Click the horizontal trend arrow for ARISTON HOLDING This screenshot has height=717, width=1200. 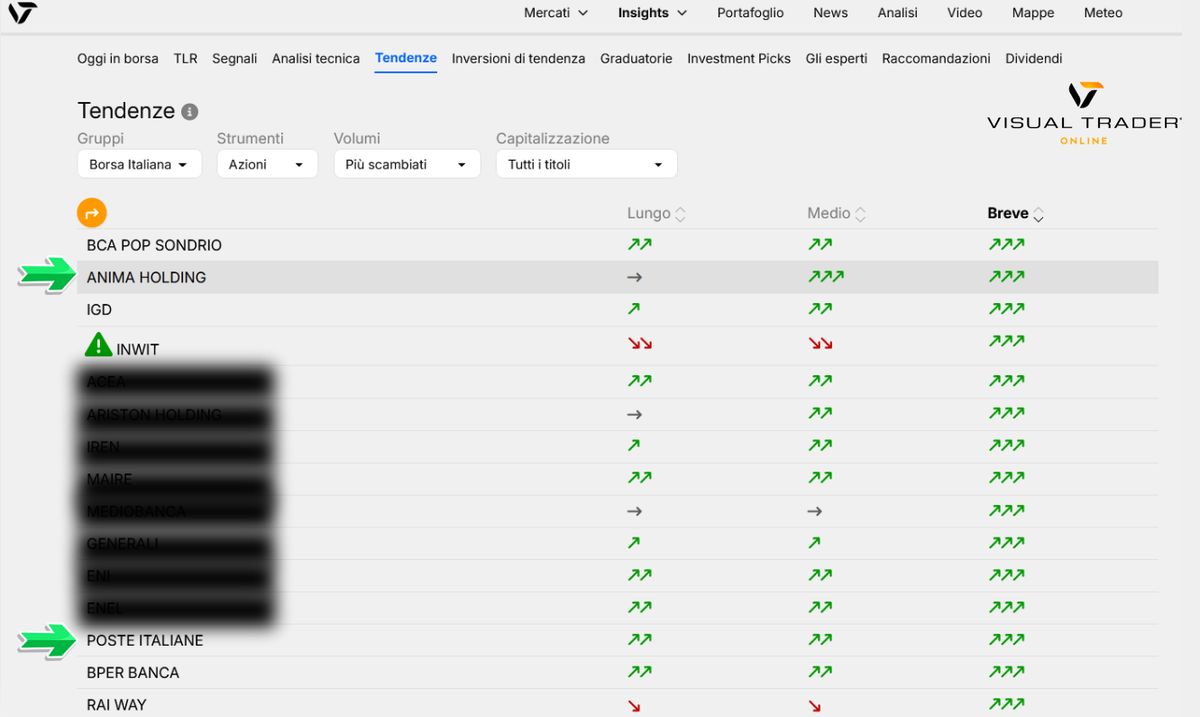[633, 414]
